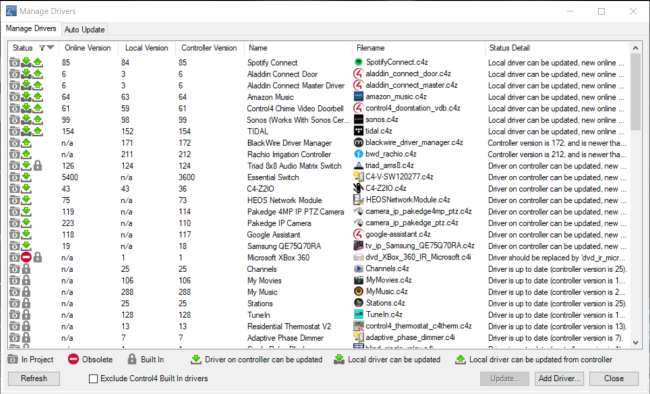Sort by Controller Version column header
Image resolution: width=650 pixels, height=394 pixels.
pyautogui.click(x=209, y=48)
